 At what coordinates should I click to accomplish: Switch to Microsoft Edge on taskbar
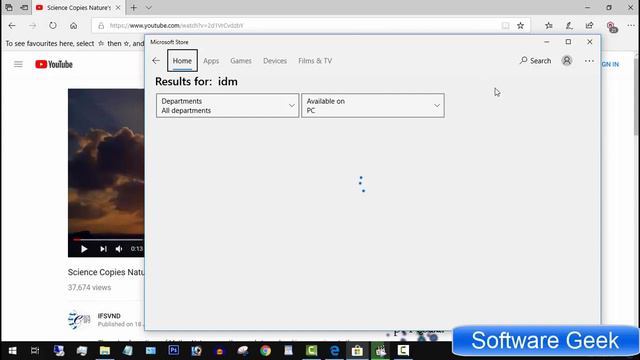click(334, 351)
